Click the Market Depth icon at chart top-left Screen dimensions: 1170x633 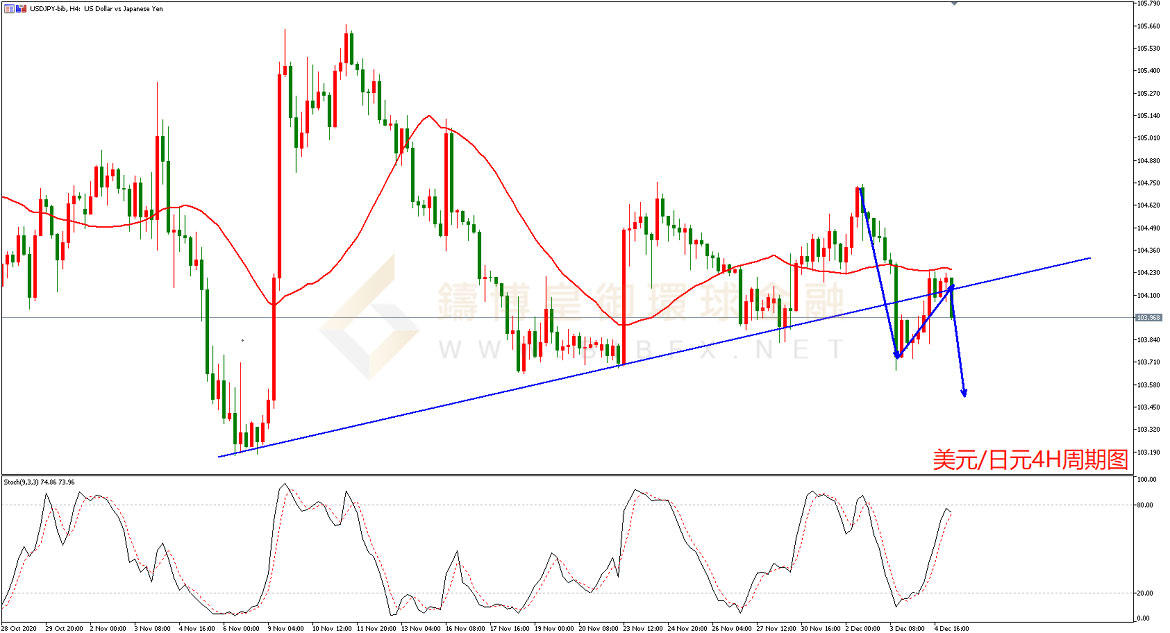pos(7,8)
